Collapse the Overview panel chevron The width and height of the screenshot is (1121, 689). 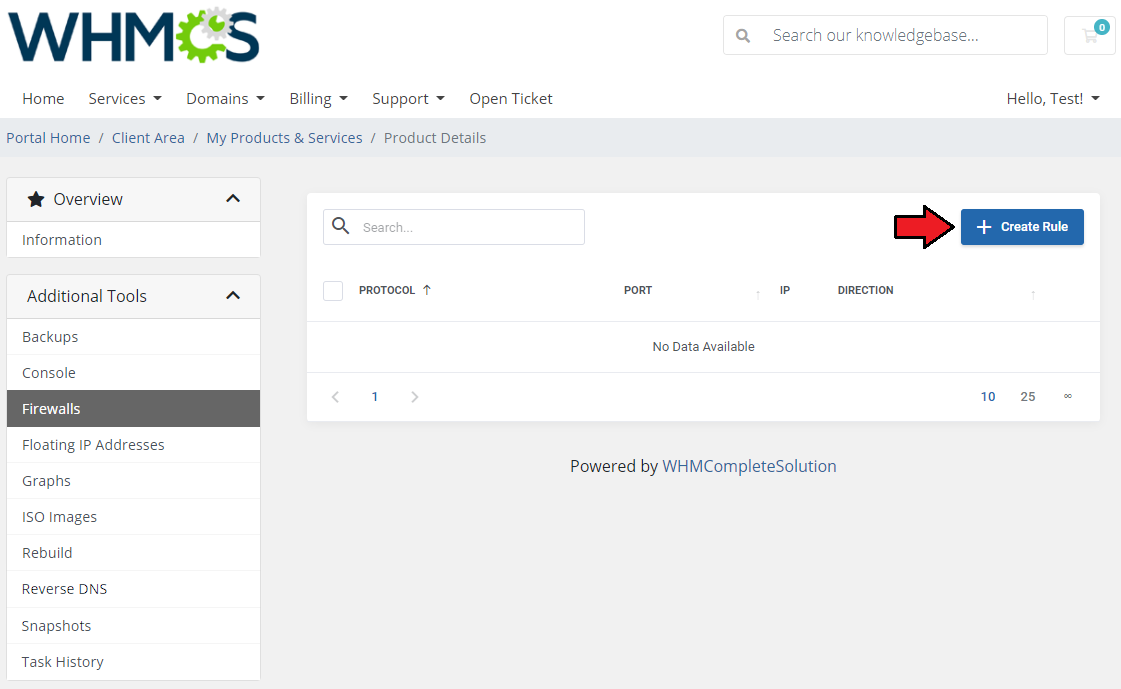[233, 199]
